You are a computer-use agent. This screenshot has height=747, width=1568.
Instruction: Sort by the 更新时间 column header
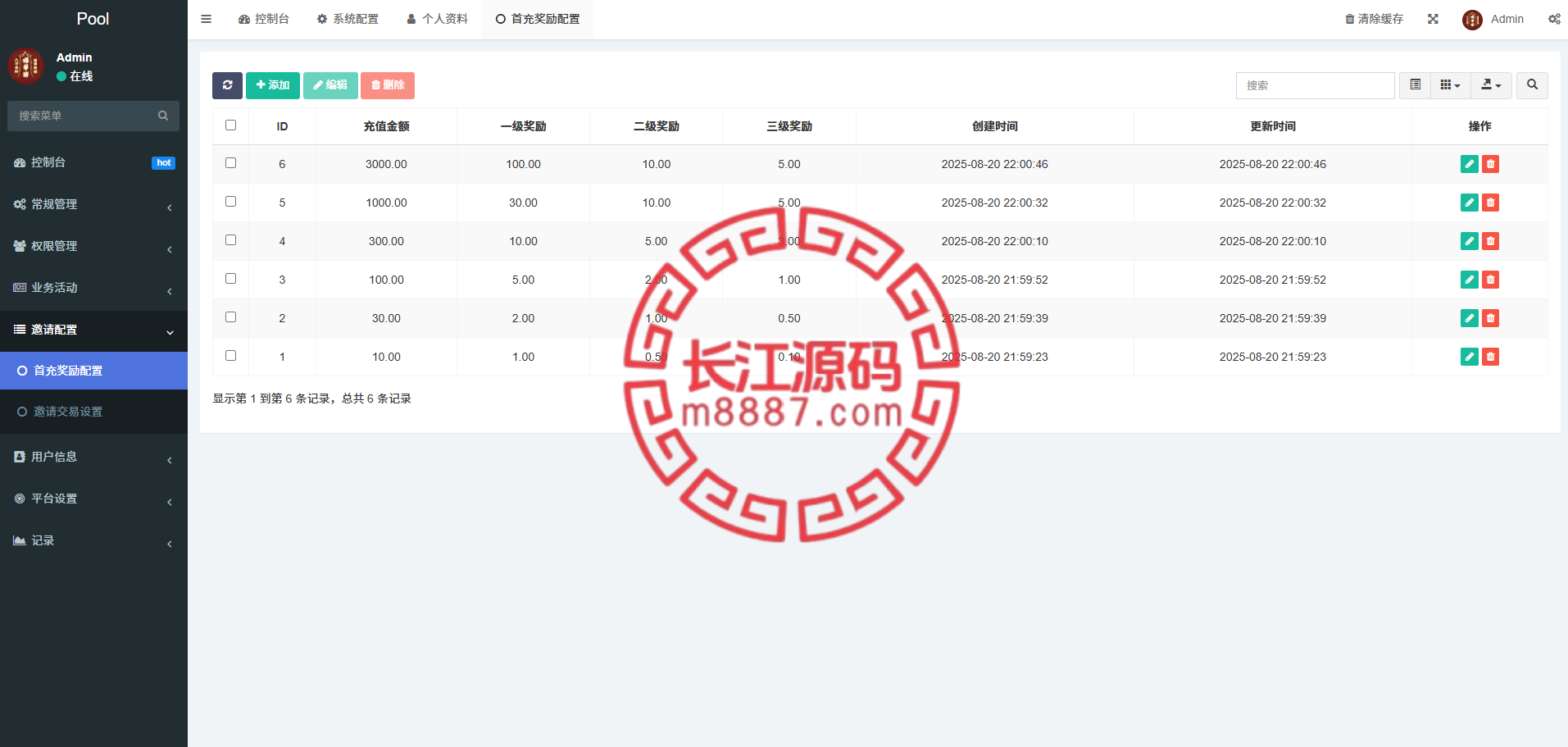point(1272,126)
